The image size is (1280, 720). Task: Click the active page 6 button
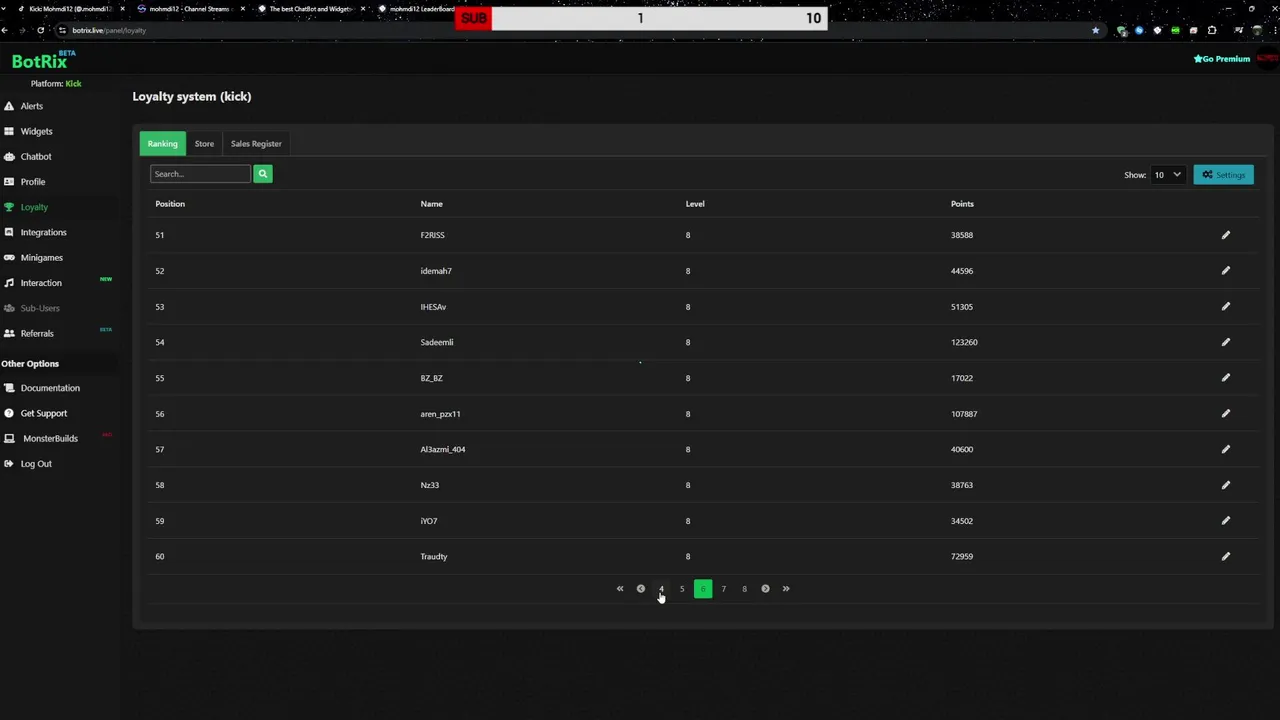point(703,589)
